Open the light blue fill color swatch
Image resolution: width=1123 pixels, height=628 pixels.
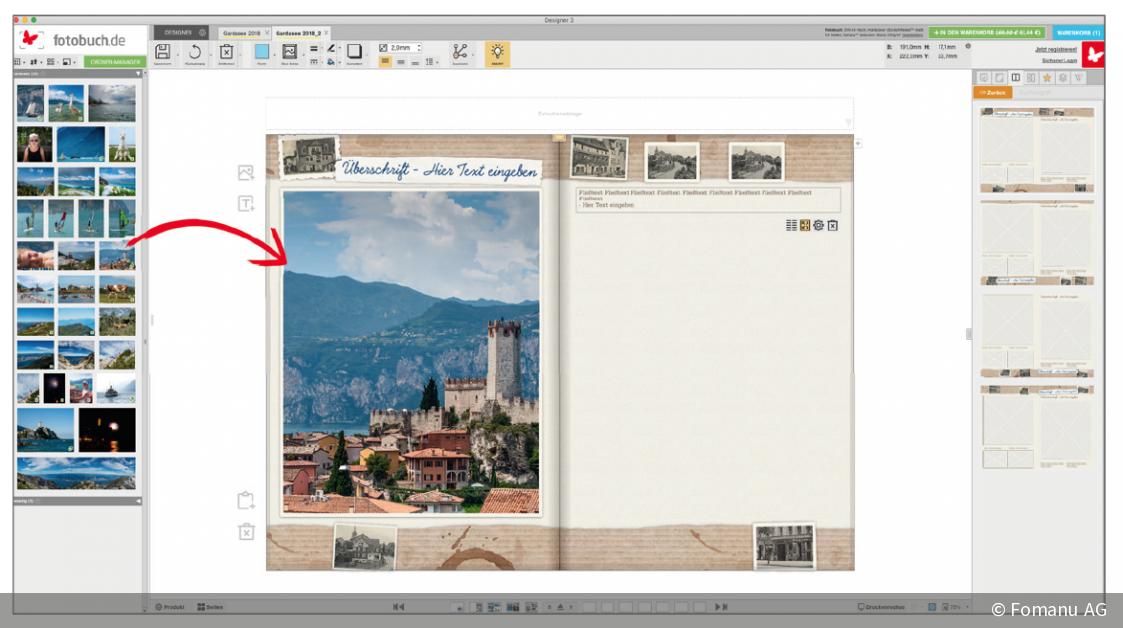point(261,52)
